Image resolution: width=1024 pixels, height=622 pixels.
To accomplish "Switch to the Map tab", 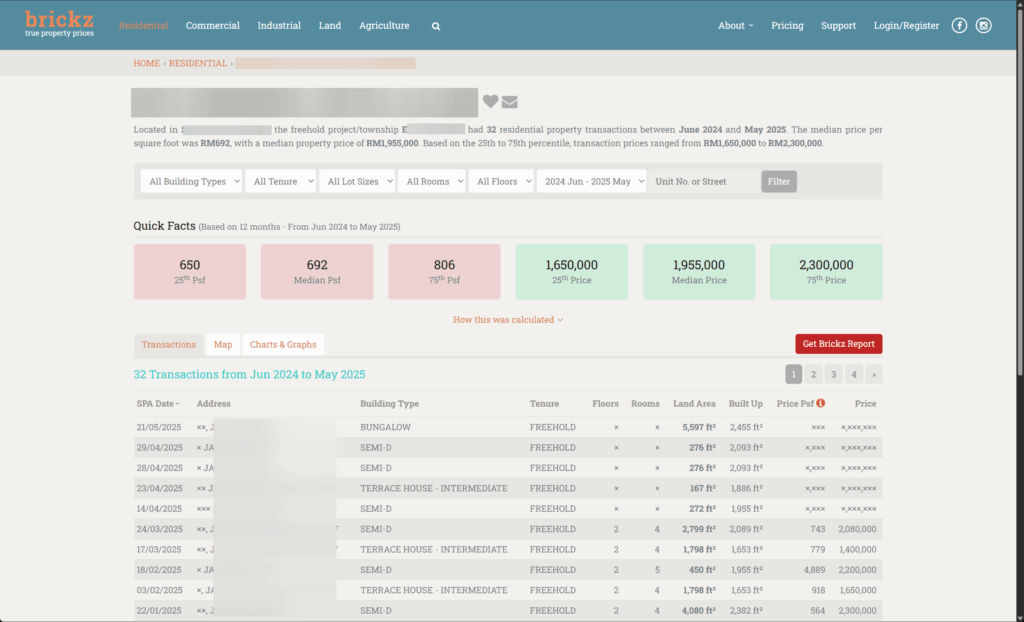I will point(222,345).
